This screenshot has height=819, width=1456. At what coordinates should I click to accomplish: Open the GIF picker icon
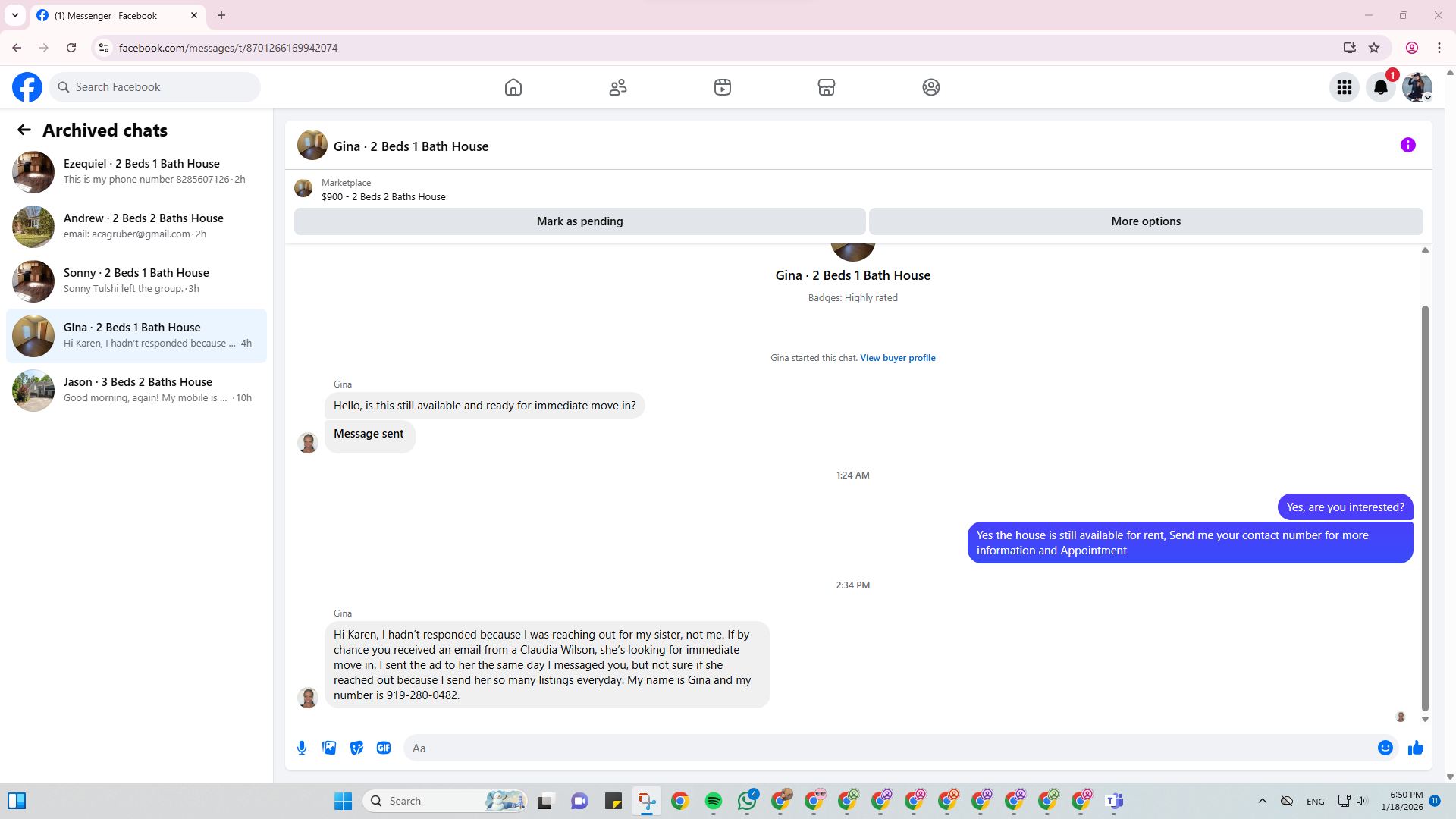click(x=384, y=748)
